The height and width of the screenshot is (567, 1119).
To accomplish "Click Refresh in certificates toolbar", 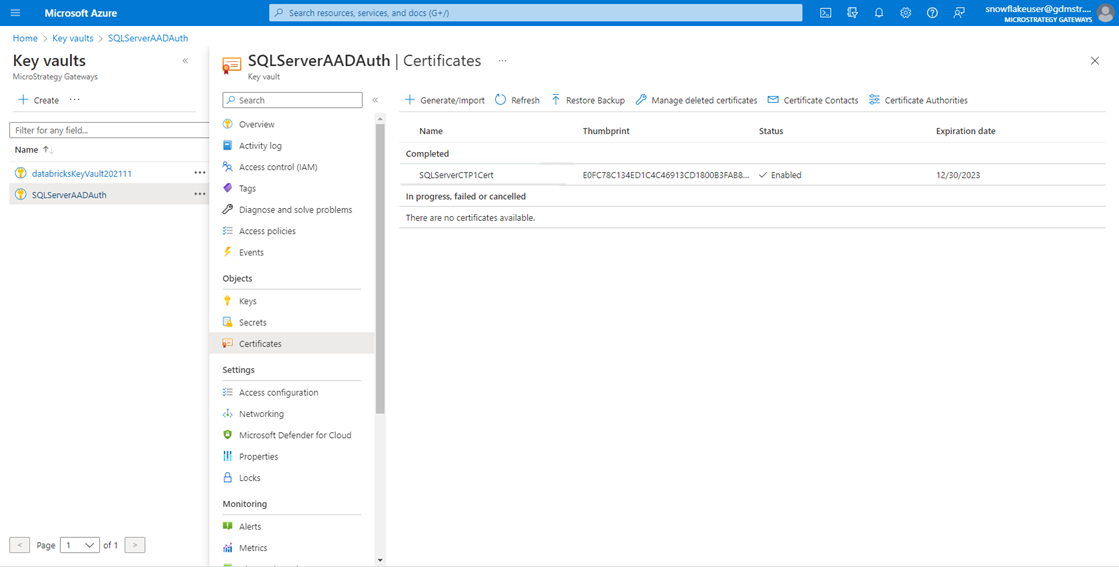I will pos(517,100).
